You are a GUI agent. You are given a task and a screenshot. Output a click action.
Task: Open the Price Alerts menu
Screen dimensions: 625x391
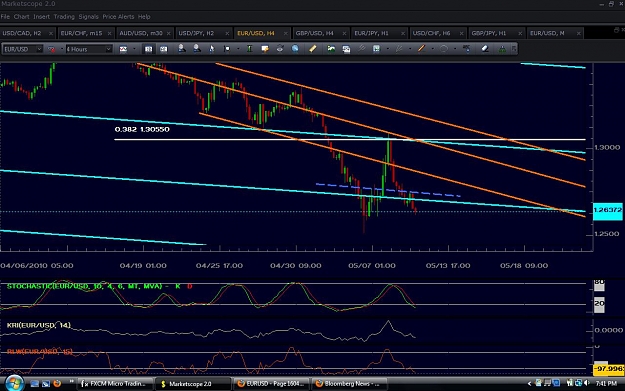click(x=118, y=17)
